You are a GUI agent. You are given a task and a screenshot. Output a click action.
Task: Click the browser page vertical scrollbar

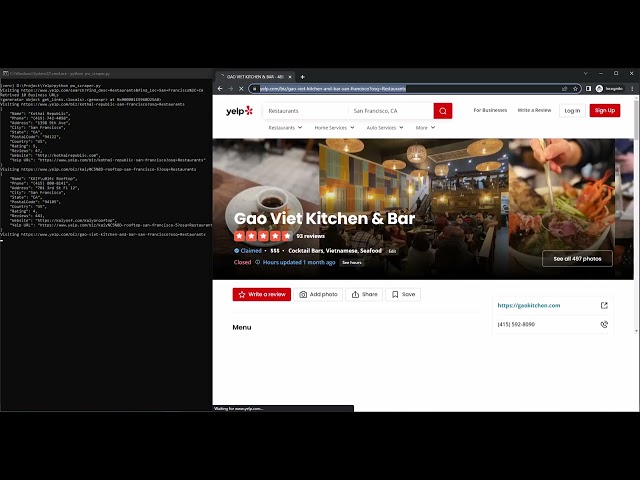pyautogui.click(x=636, y=118)
